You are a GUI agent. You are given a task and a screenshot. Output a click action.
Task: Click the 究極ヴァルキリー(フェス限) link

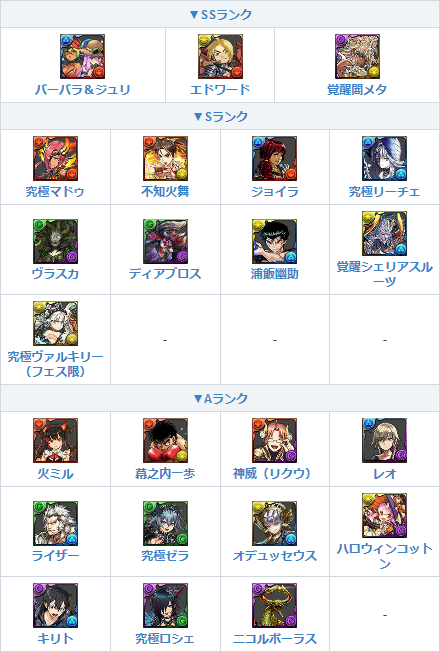point(55,364)
